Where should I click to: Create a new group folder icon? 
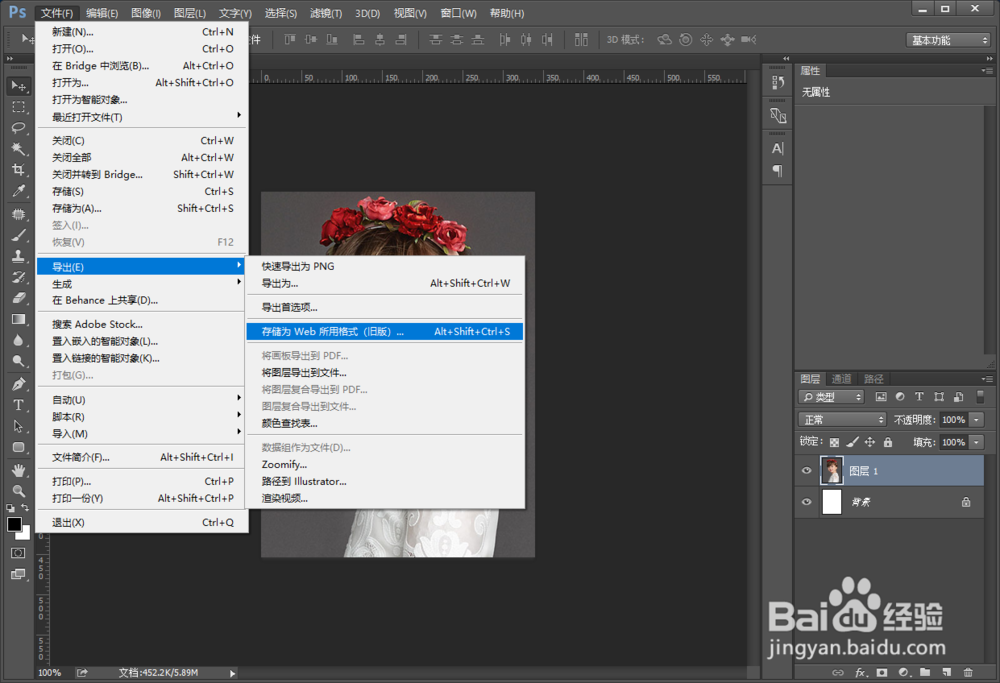coord(925,672)
